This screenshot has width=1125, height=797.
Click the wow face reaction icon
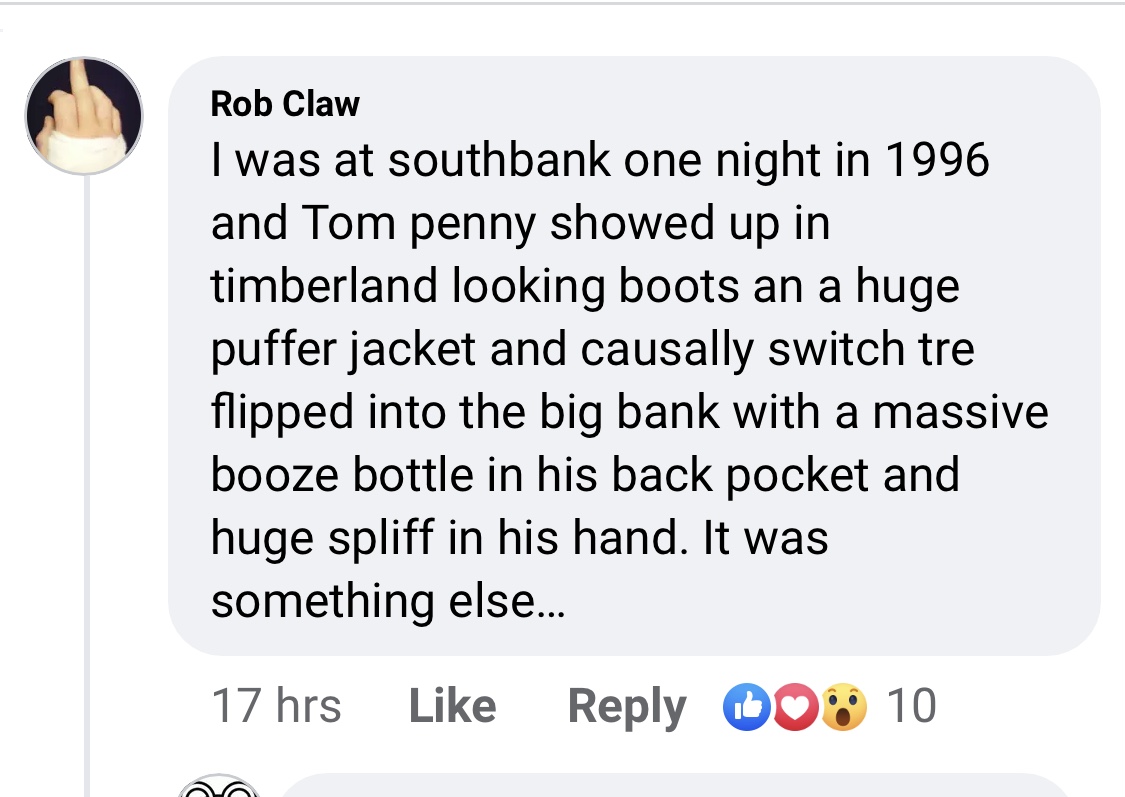(843, 707)
